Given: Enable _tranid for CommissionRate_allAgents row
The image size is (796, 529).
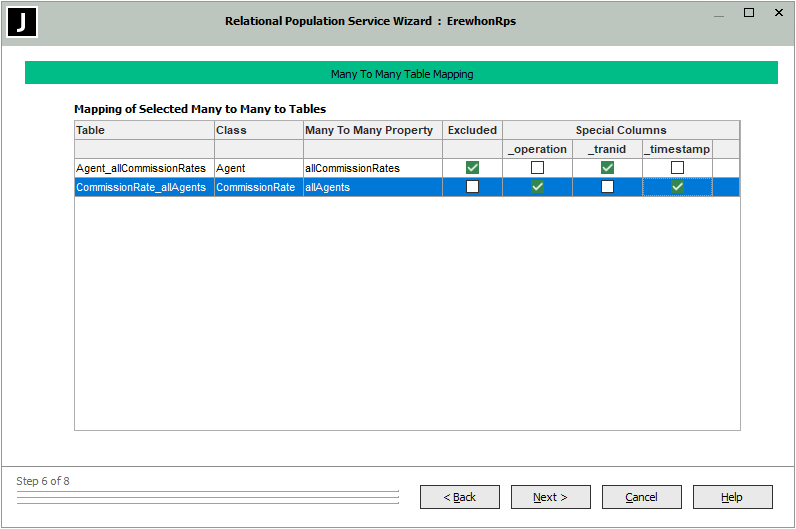Looking at the screenshot, I should click(607, 187).
